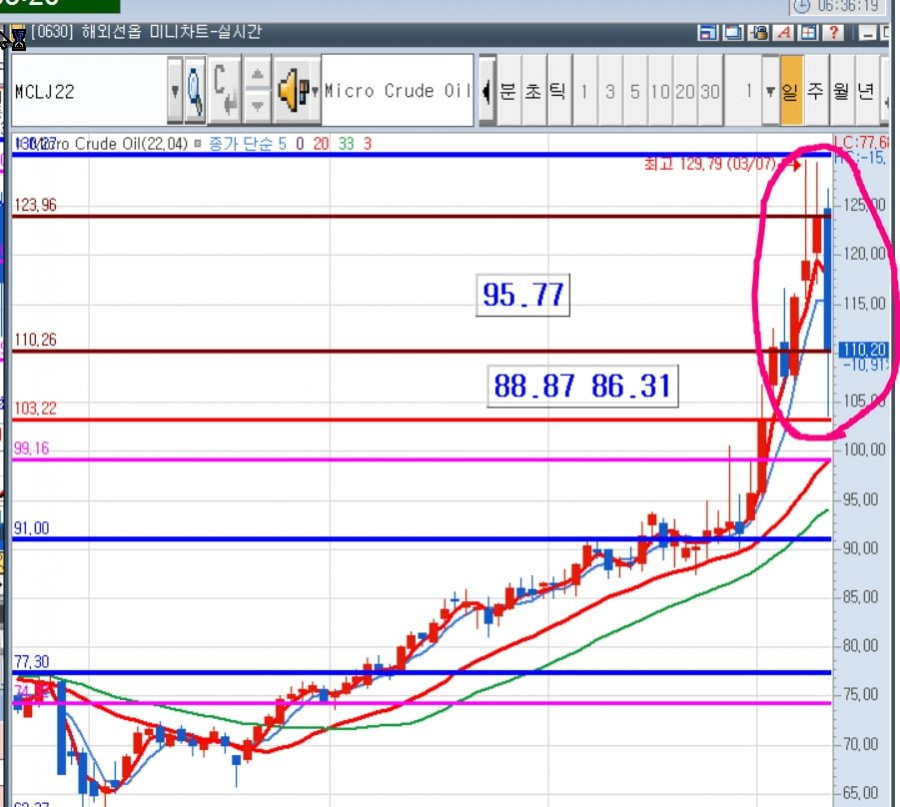Click the 종가 단순 moving average label
900x807 pixels.
pyautogui.click(x=241, y=143)
